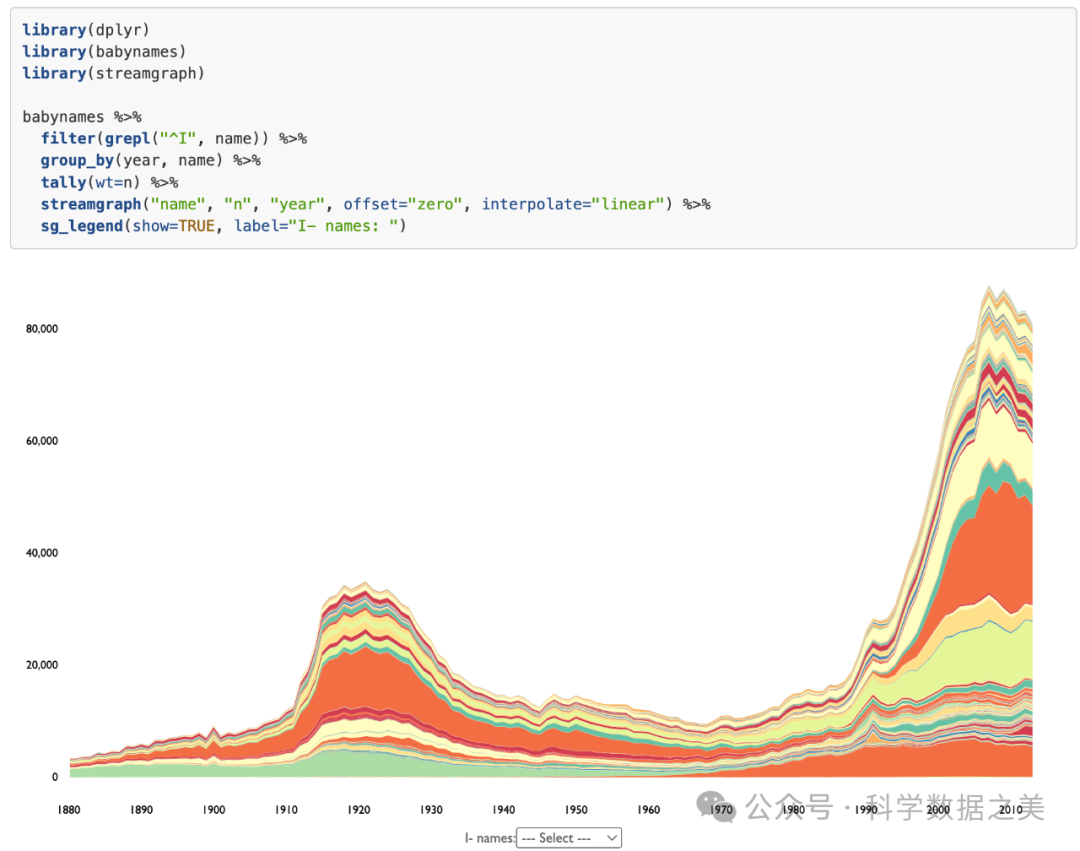Click the 80,000 y-axis label
This screenshot has width=1080, height=851.
[x=41, y=329]
